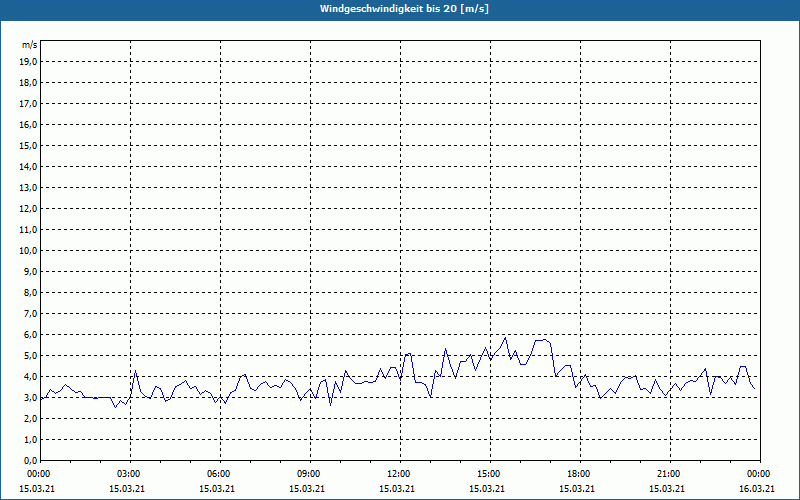The image size is (800, 500).
Task: Click the "15.03.21" date under "21:00"
Action: (667, 489)
